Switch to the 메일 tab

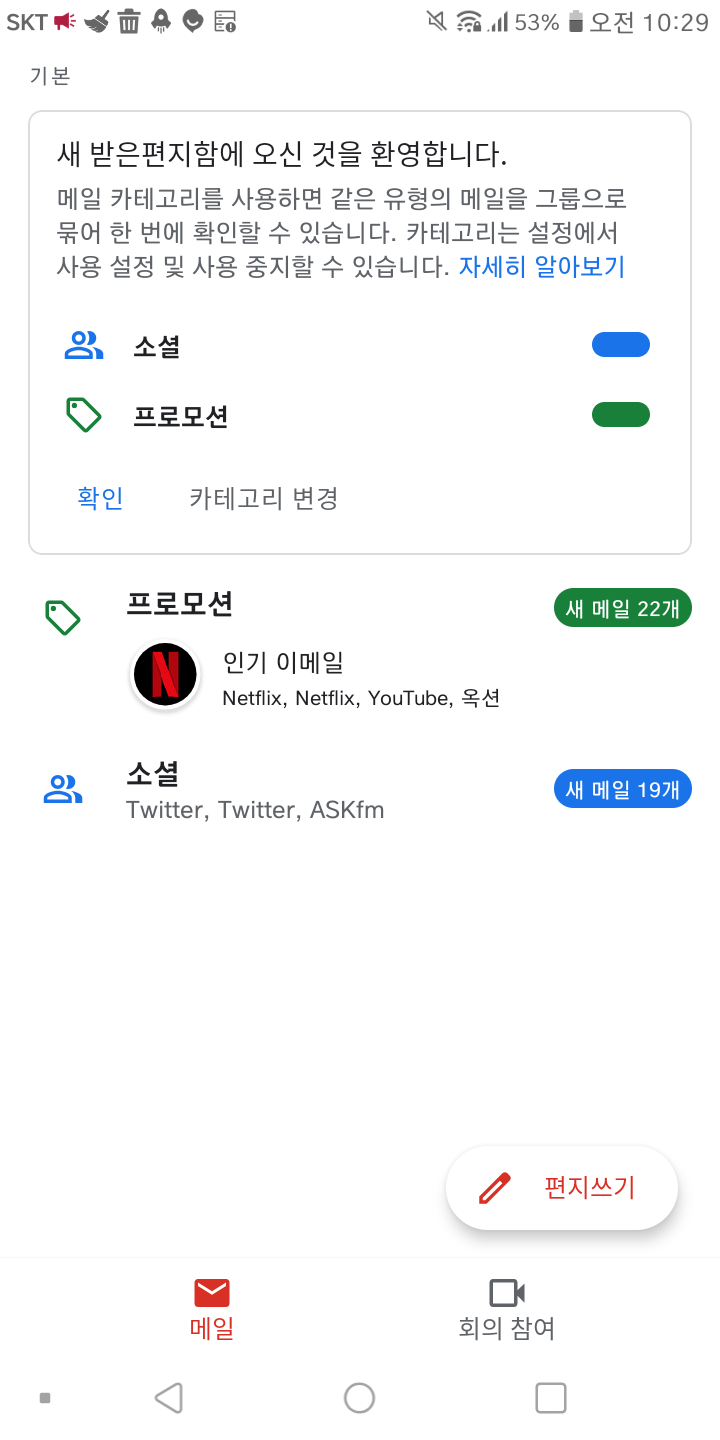tap(211, 1308)
